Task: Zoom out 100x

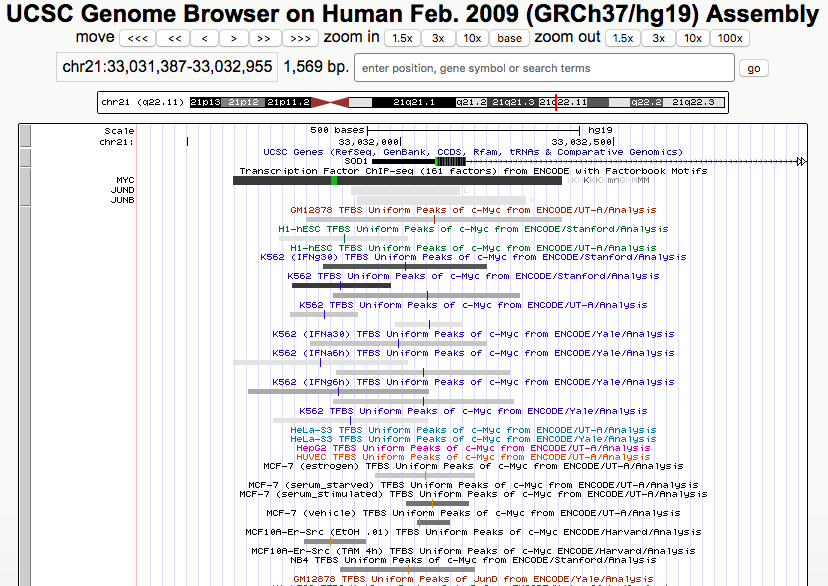Action: [x=730, y=38]
